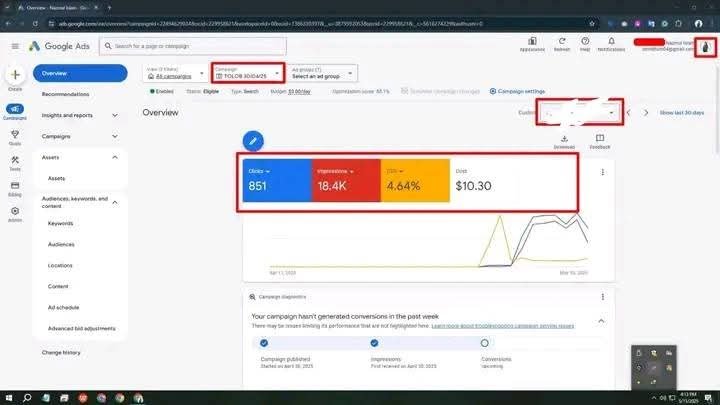Select Recommendations in the sidebar

tap(72, 94)
